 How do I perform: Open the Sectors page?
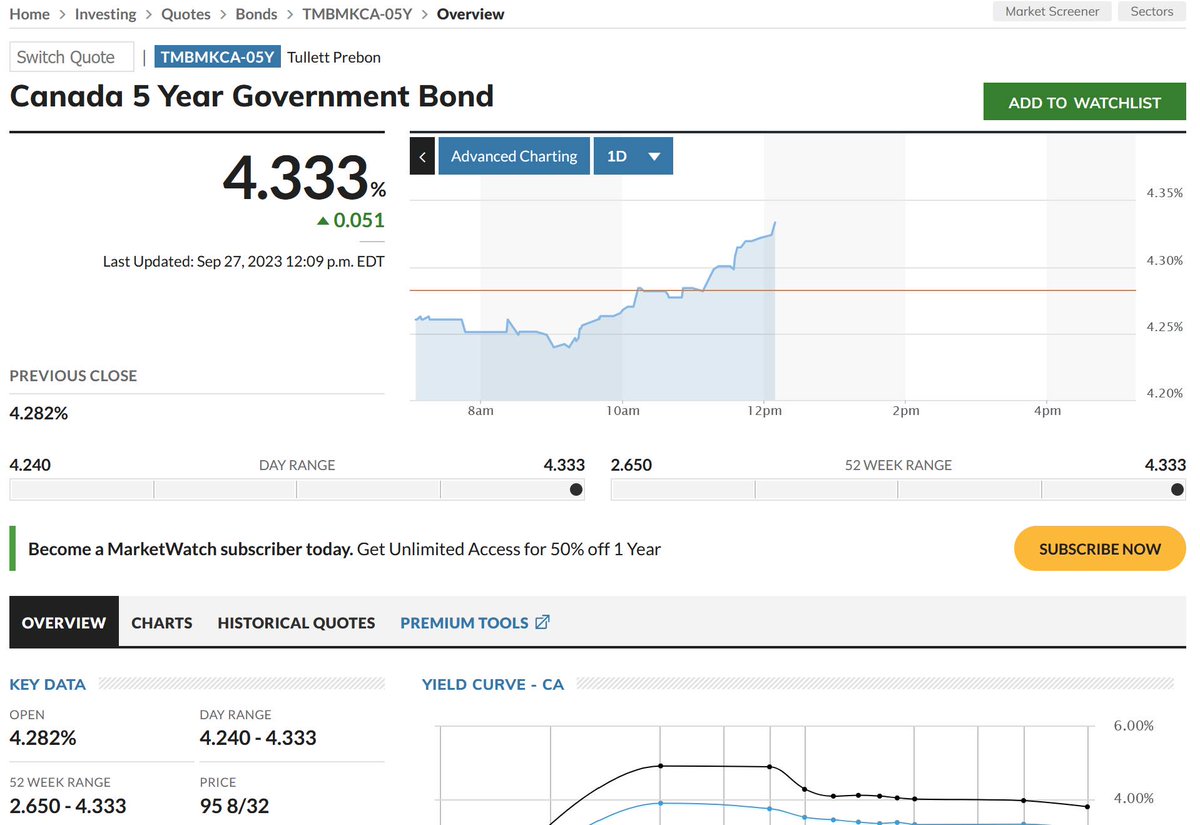point(1151,11)
